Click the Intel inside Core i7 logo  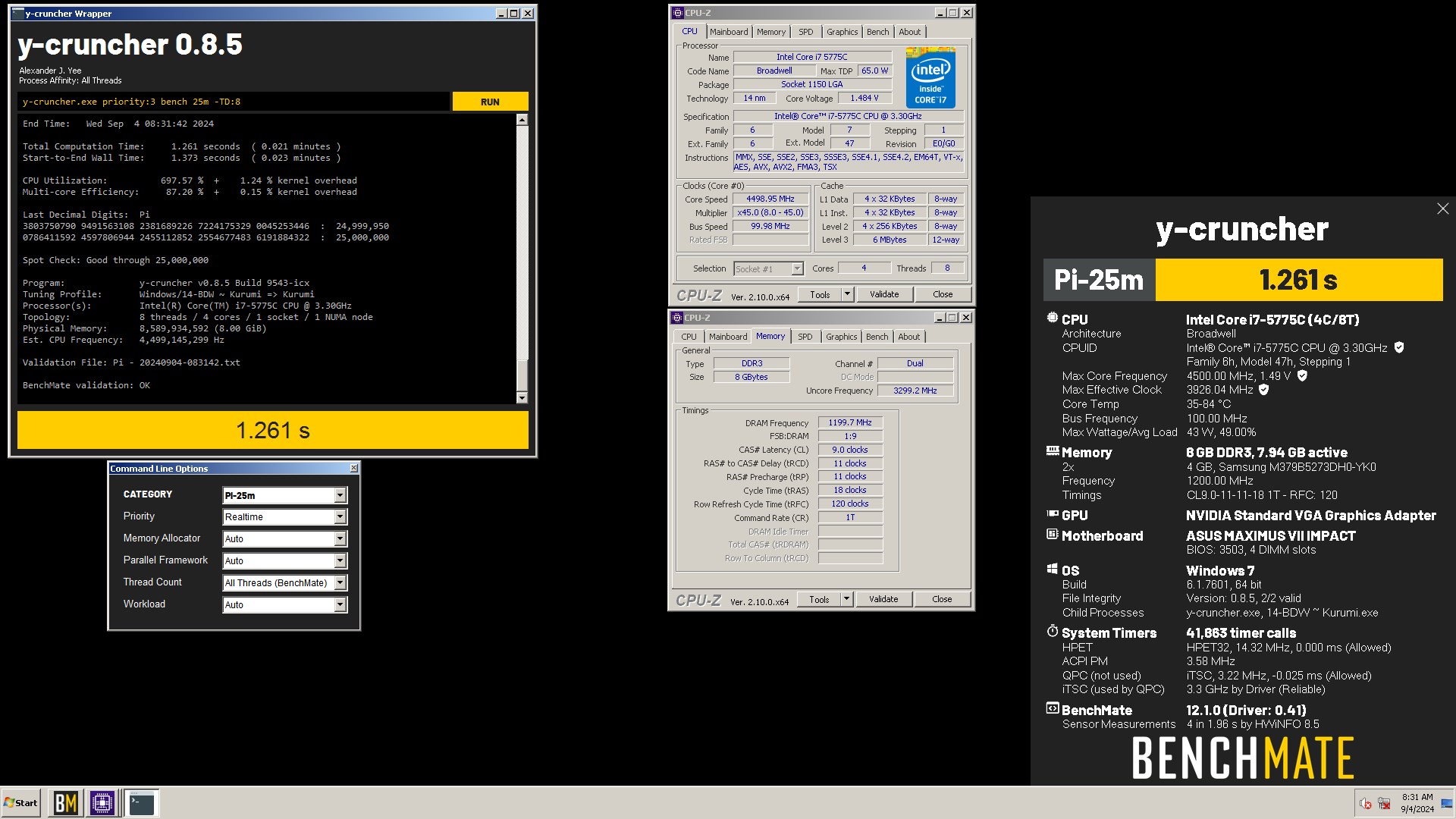pyautogui.click(x=930, y=78)
